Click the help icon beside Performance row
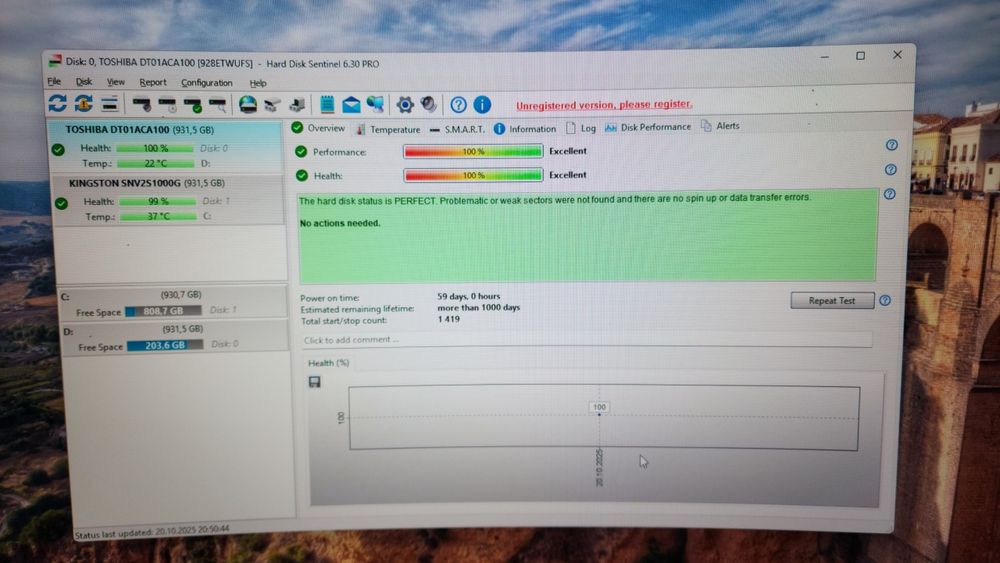Screen dimensions: 1000x563 pos(892,145)
